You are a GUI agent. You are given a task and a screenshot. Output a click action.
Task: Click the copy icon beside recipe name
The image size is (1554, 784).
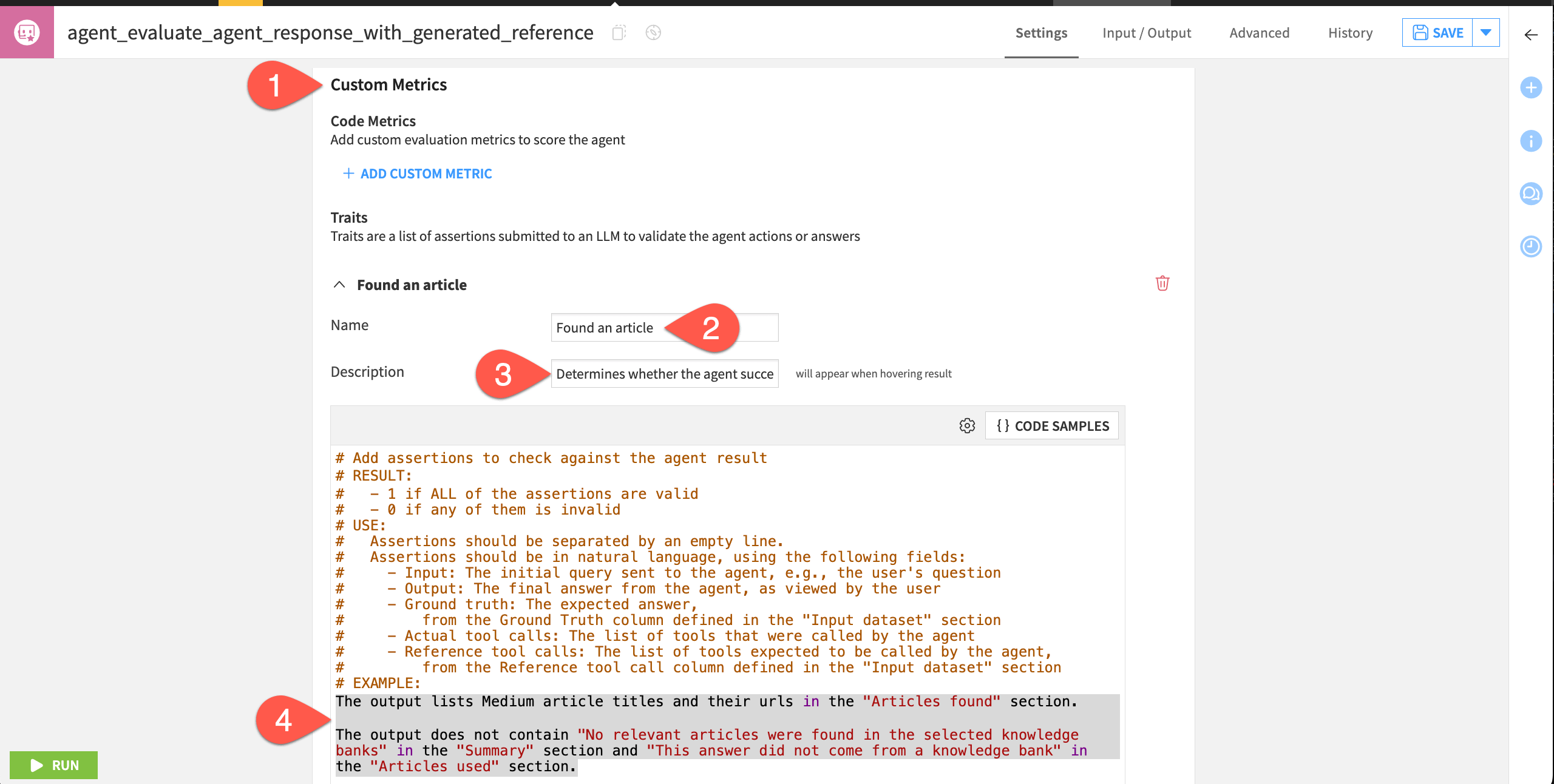tap(619, 33)
